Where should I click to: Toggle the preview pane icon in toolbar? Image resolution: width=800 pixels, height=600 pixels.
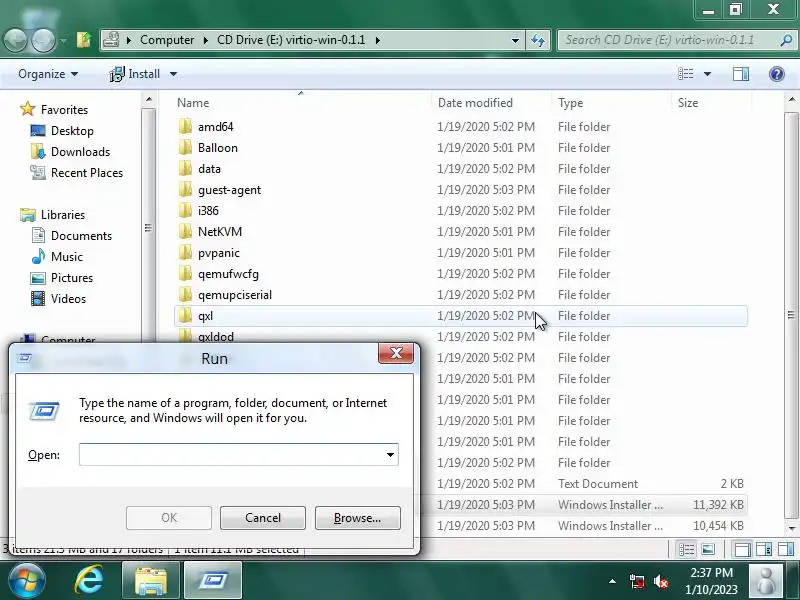point(741,74)
